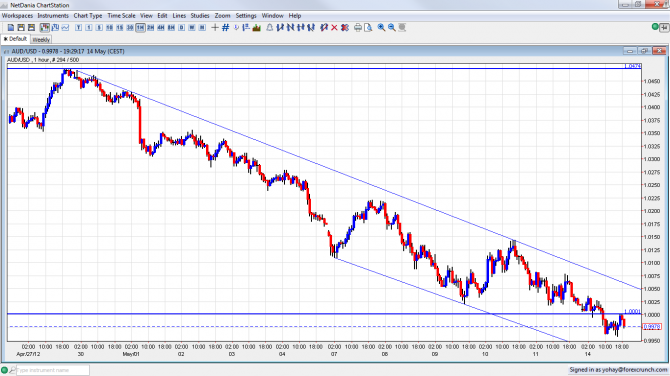This screenshot has height=376, width=670.
Task: Click the green connection status indicator at bottom left
Action: (x=4, y=370)
